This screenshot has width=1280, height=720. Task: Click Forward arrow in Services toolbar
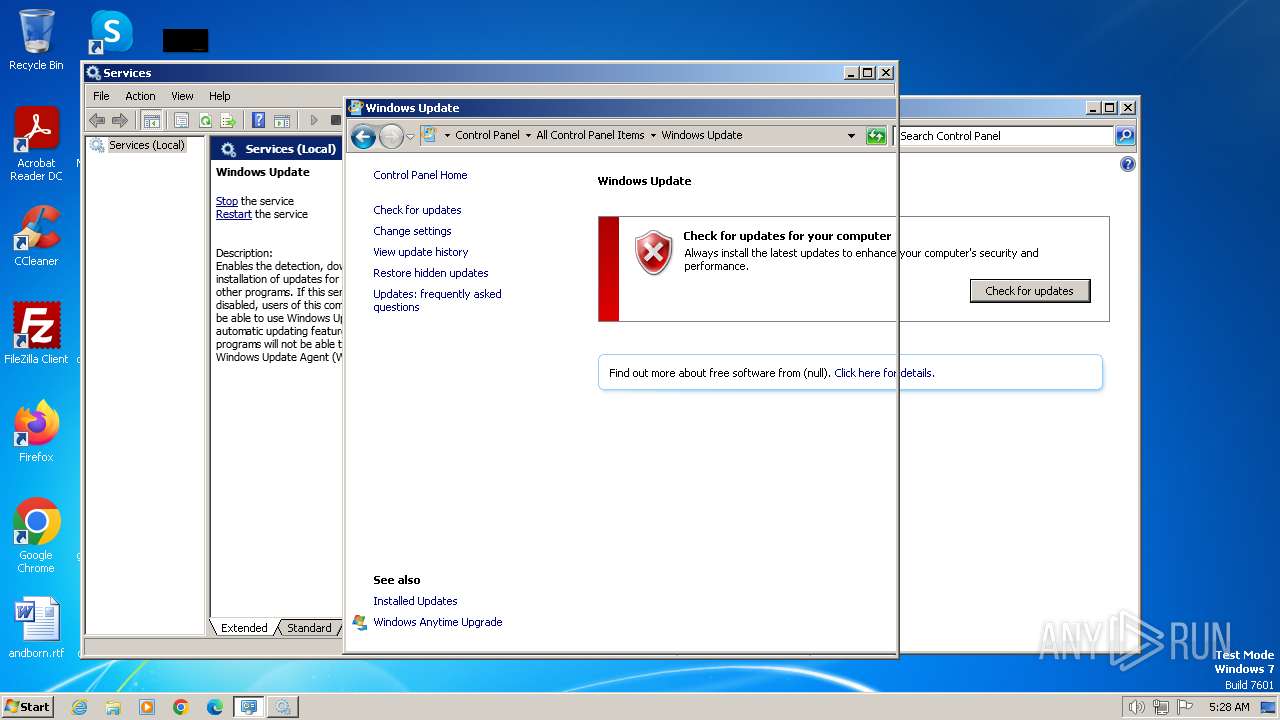click(x=120, y=120)
